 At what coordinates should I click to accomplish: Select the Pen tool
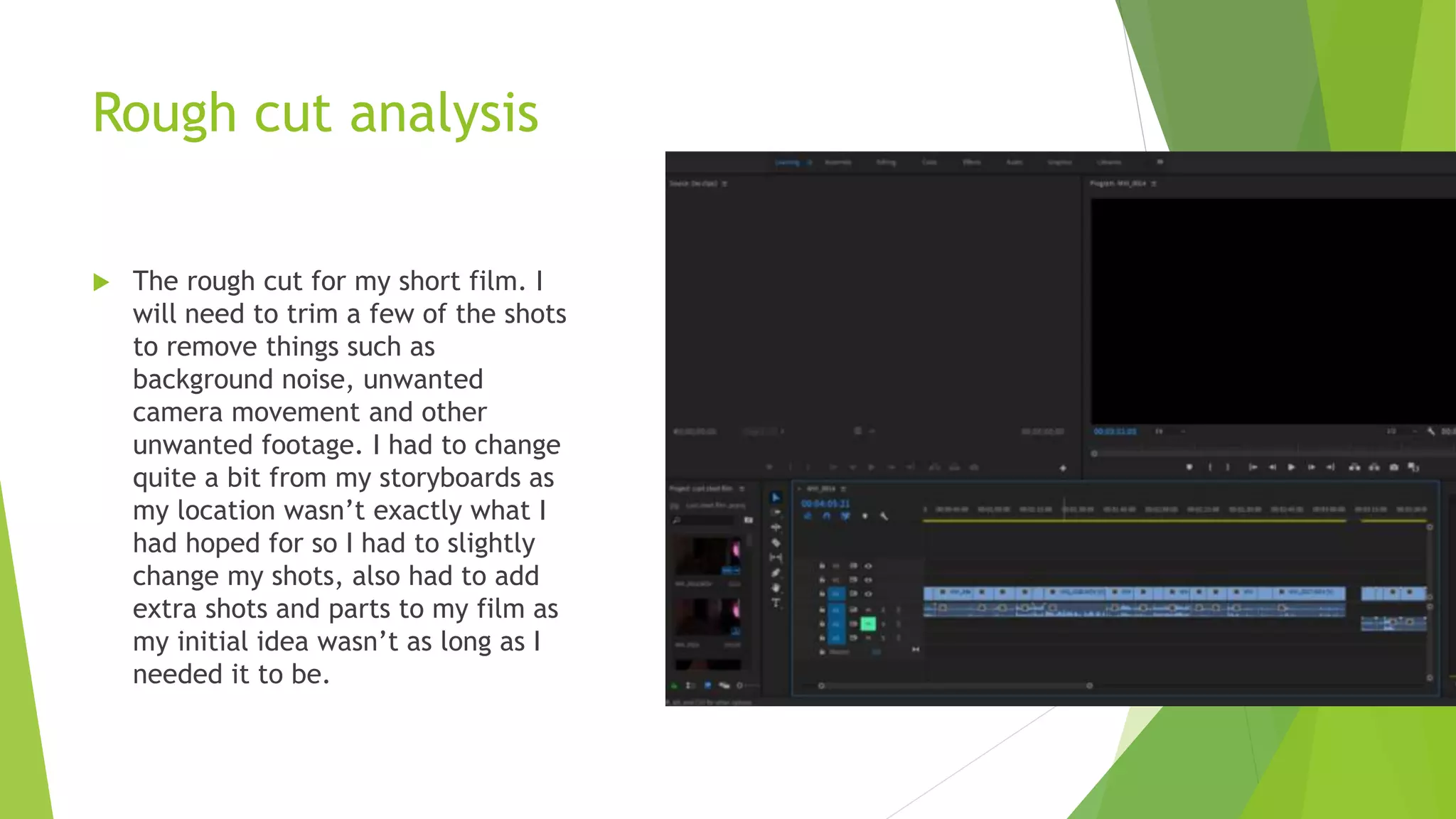click(776, 573)
